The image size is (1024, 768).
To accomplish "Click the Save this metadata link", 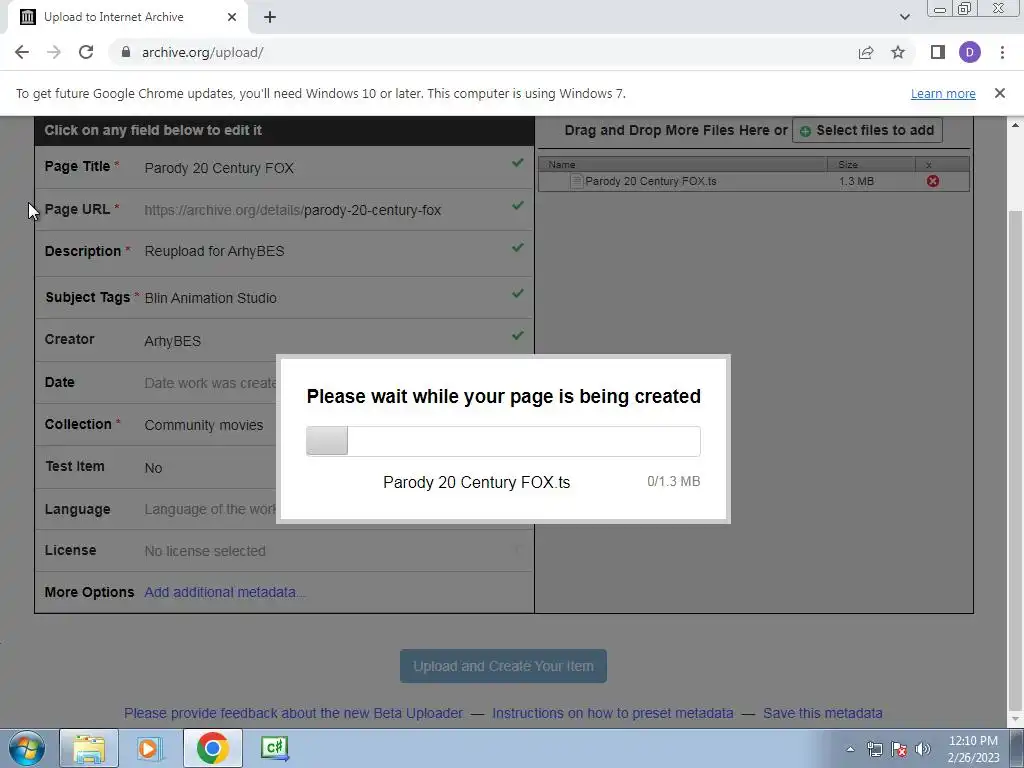I will (823, 713).
